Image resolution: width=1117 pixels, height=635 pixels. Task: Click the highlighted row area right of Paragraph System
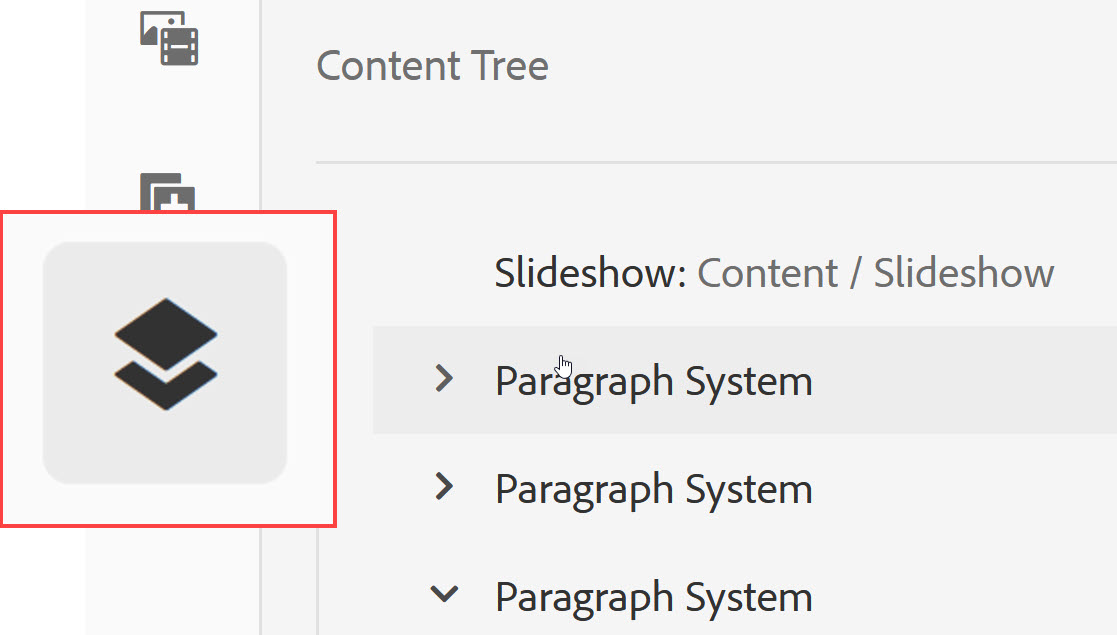tap(965, 380)
